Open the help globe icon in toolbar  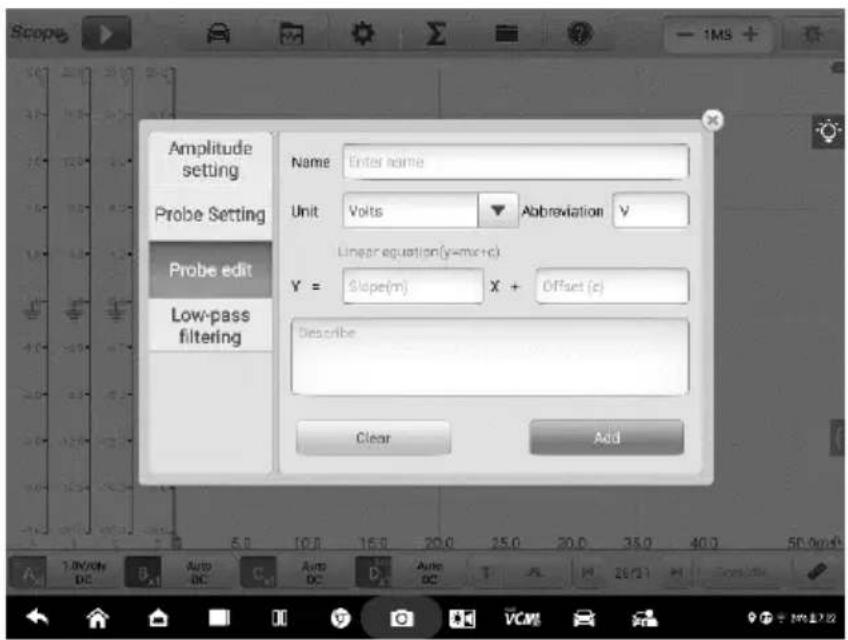tap(580, 34)
